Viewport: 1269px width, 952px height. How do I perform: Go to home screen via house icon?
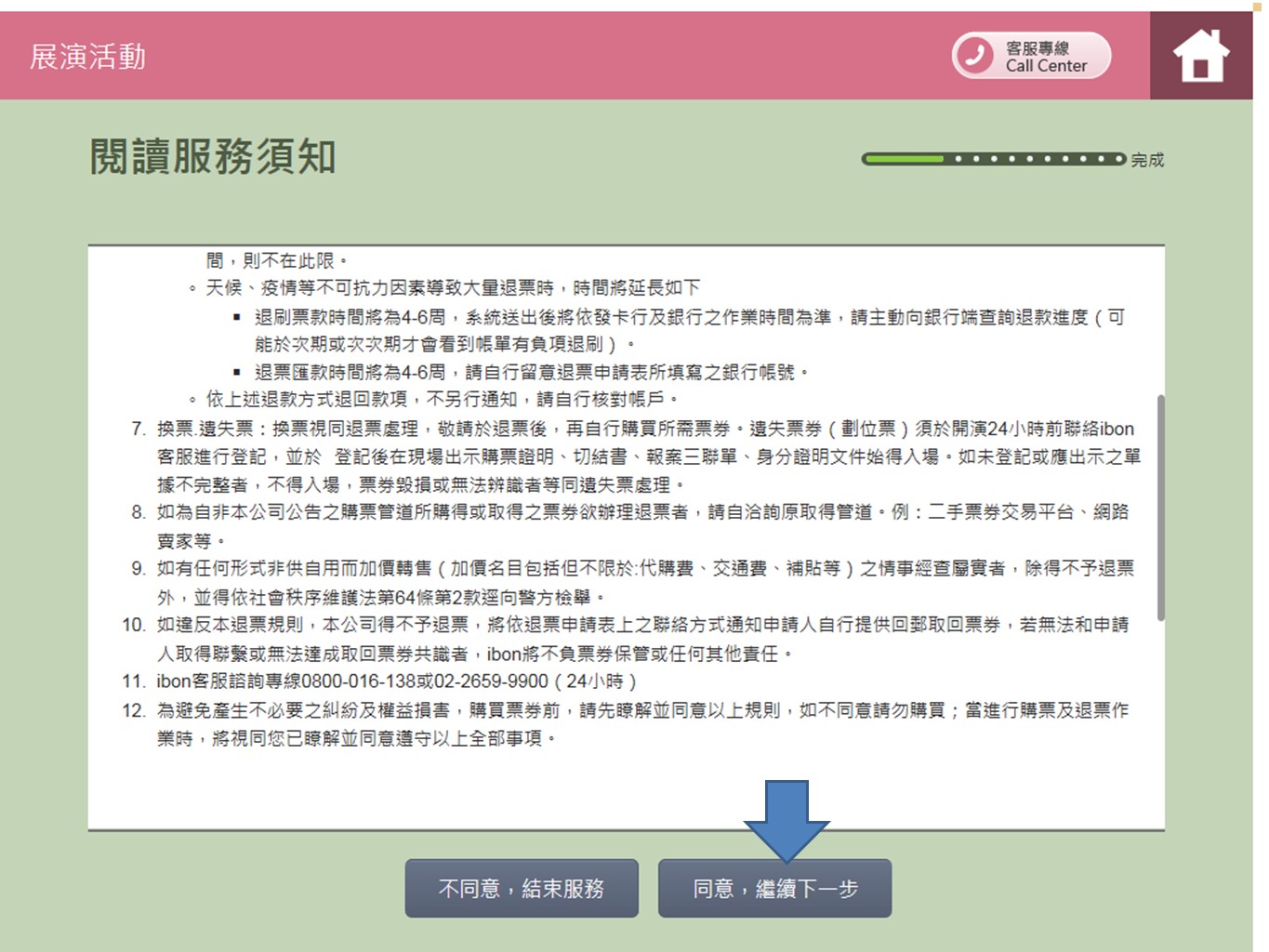(x=1201, y=56)
